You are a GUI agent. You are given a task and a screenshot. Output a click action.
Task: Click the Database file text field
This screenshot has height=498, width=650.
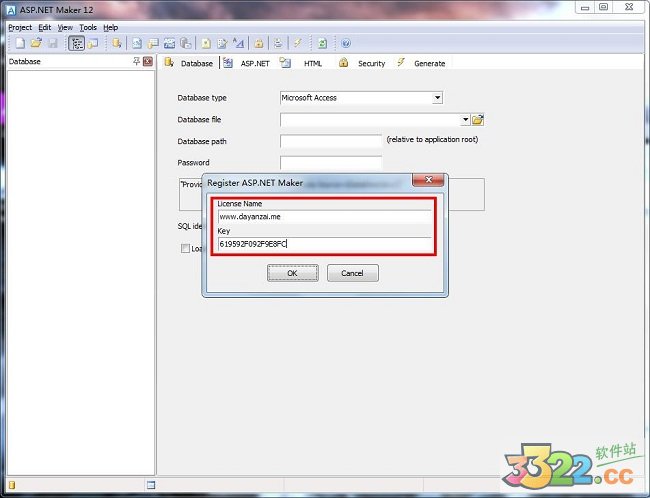pos(371,120)
